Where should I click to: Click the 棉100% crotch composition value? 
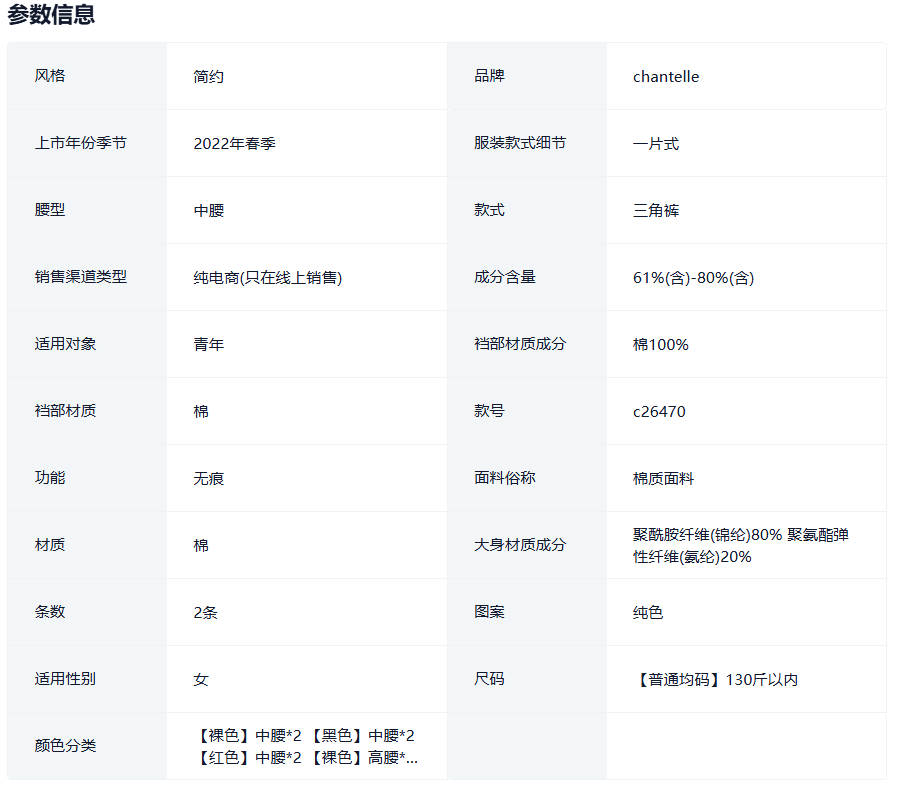click(661, 345)
